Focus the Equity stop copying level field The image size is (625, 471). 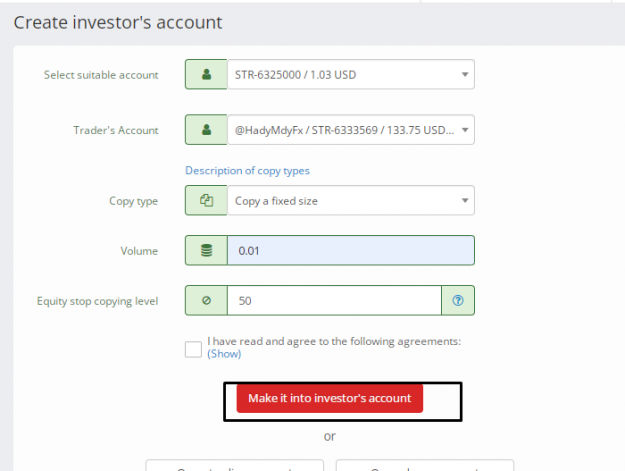334,300
